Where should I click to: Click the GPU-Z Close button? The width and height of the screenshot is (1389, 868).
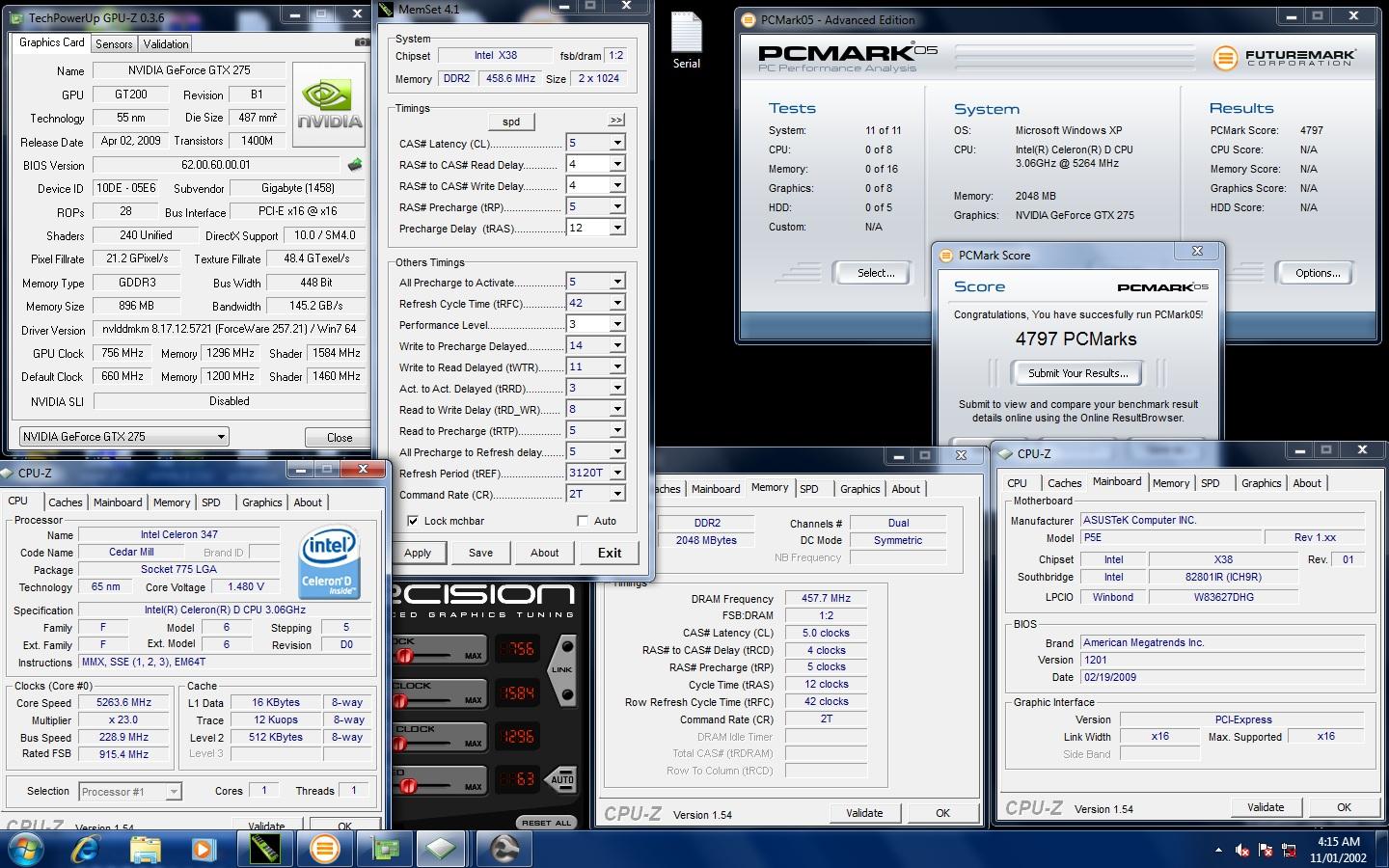pos(340,437)
